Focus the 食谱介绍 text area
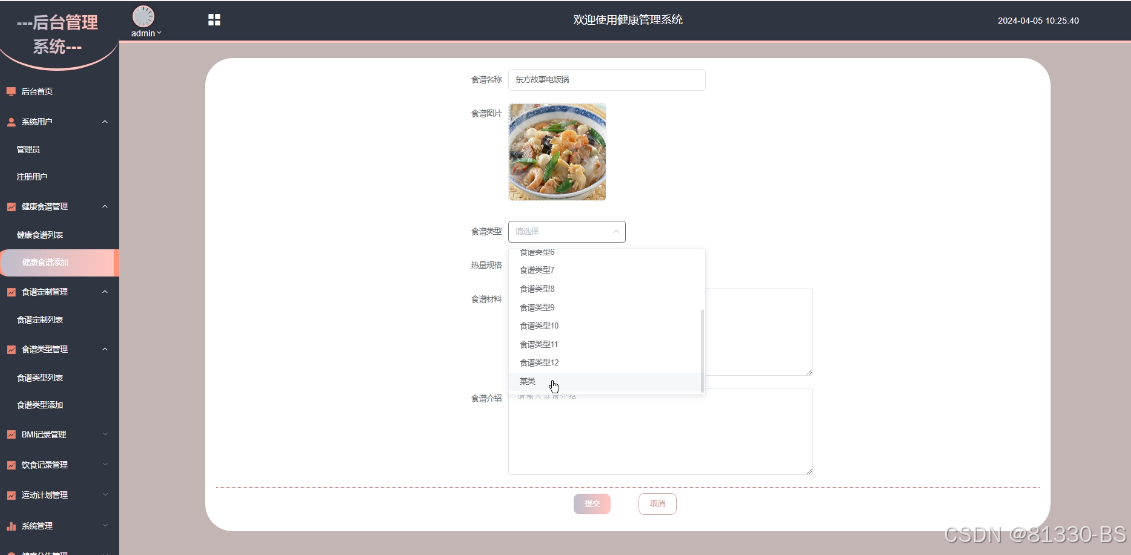1131x555 pixels. tap(661, 432)
